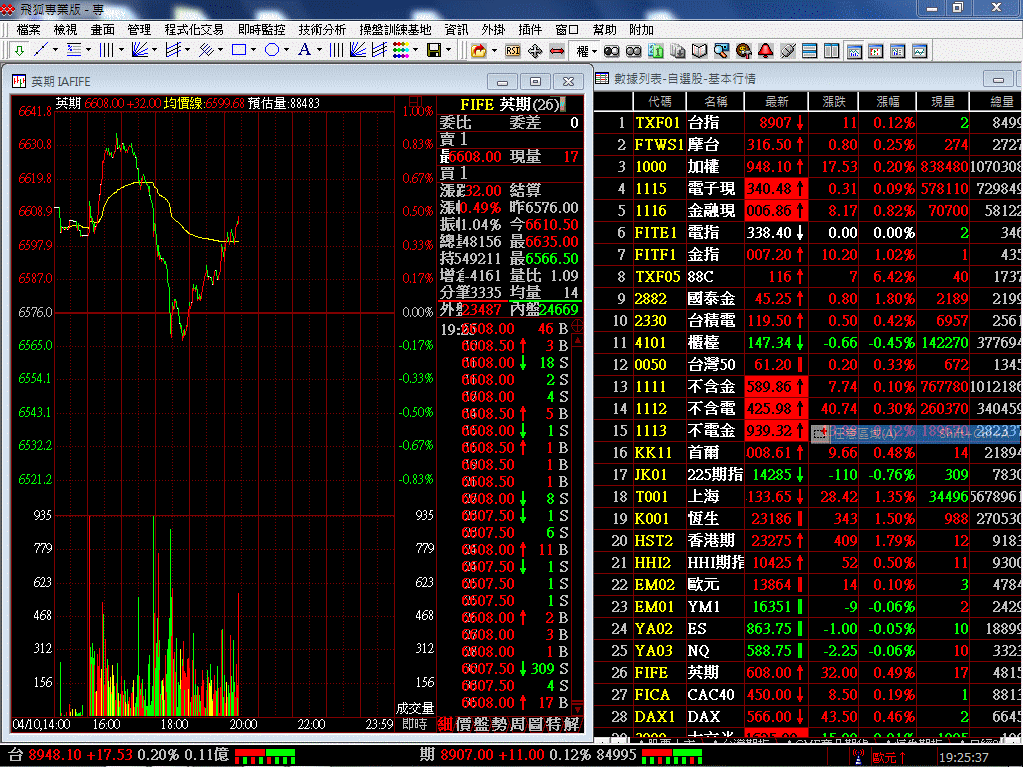The height and width of the screenshot is (767, 1023).
Task: Select the vertical cycle lines tool
Action: point(106,50)
